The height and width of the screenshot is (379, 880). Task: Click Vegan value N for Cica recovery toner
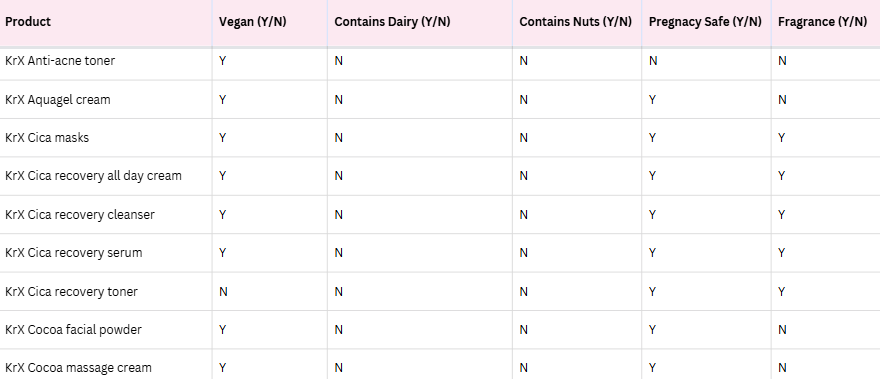[223, 291]
